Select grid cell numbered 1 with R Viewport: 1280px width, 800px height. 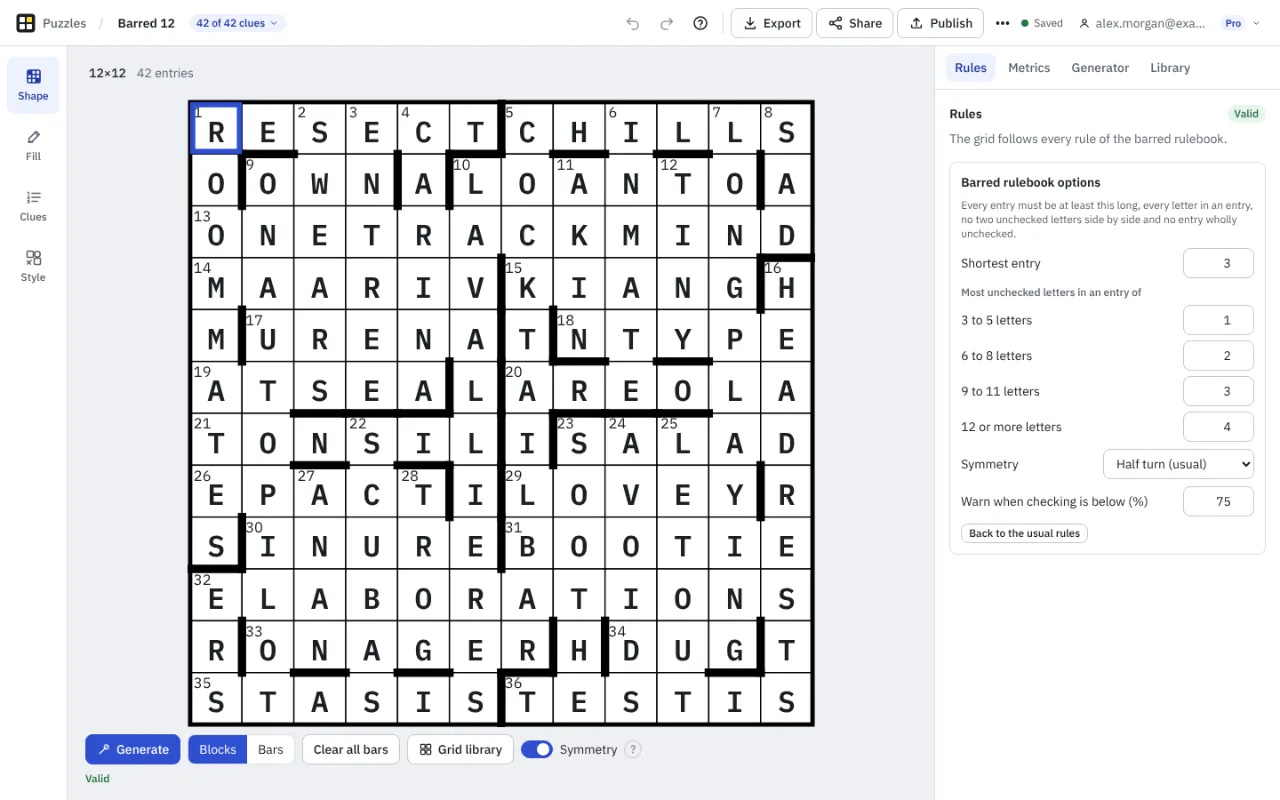216,129
